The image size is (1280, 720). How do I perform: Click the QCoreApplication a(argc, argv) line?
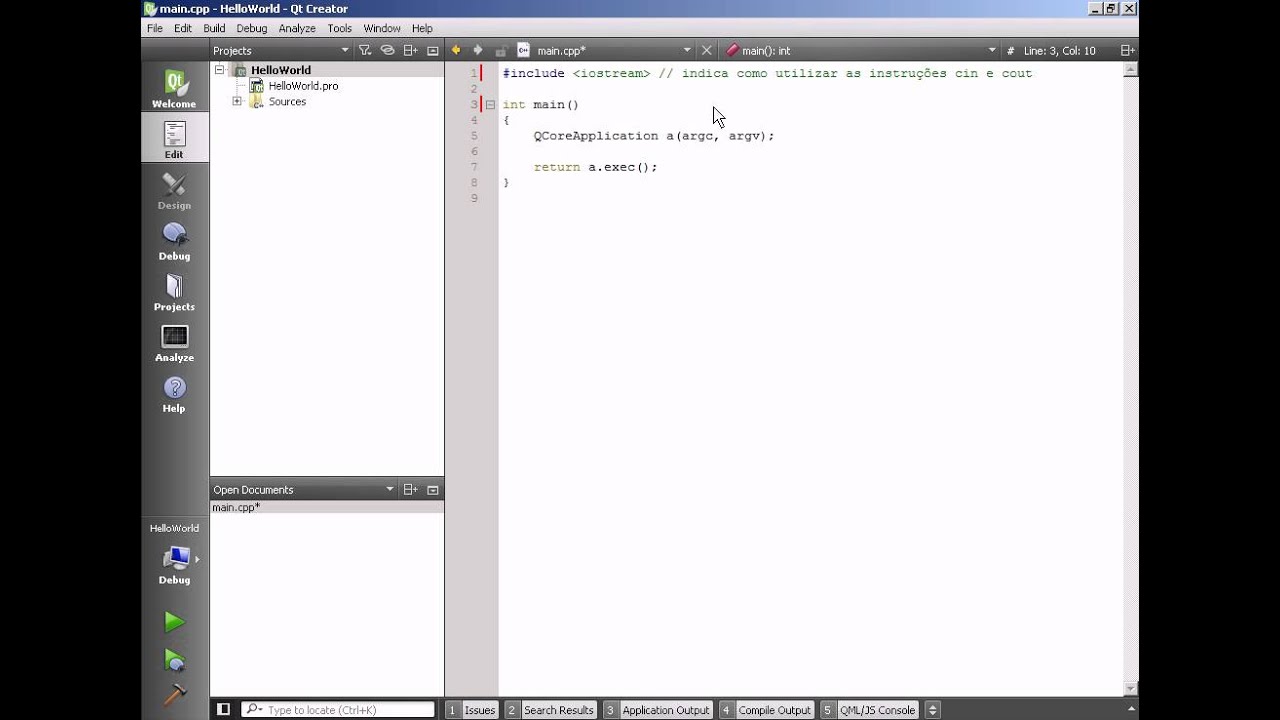(x=654, y=136)
